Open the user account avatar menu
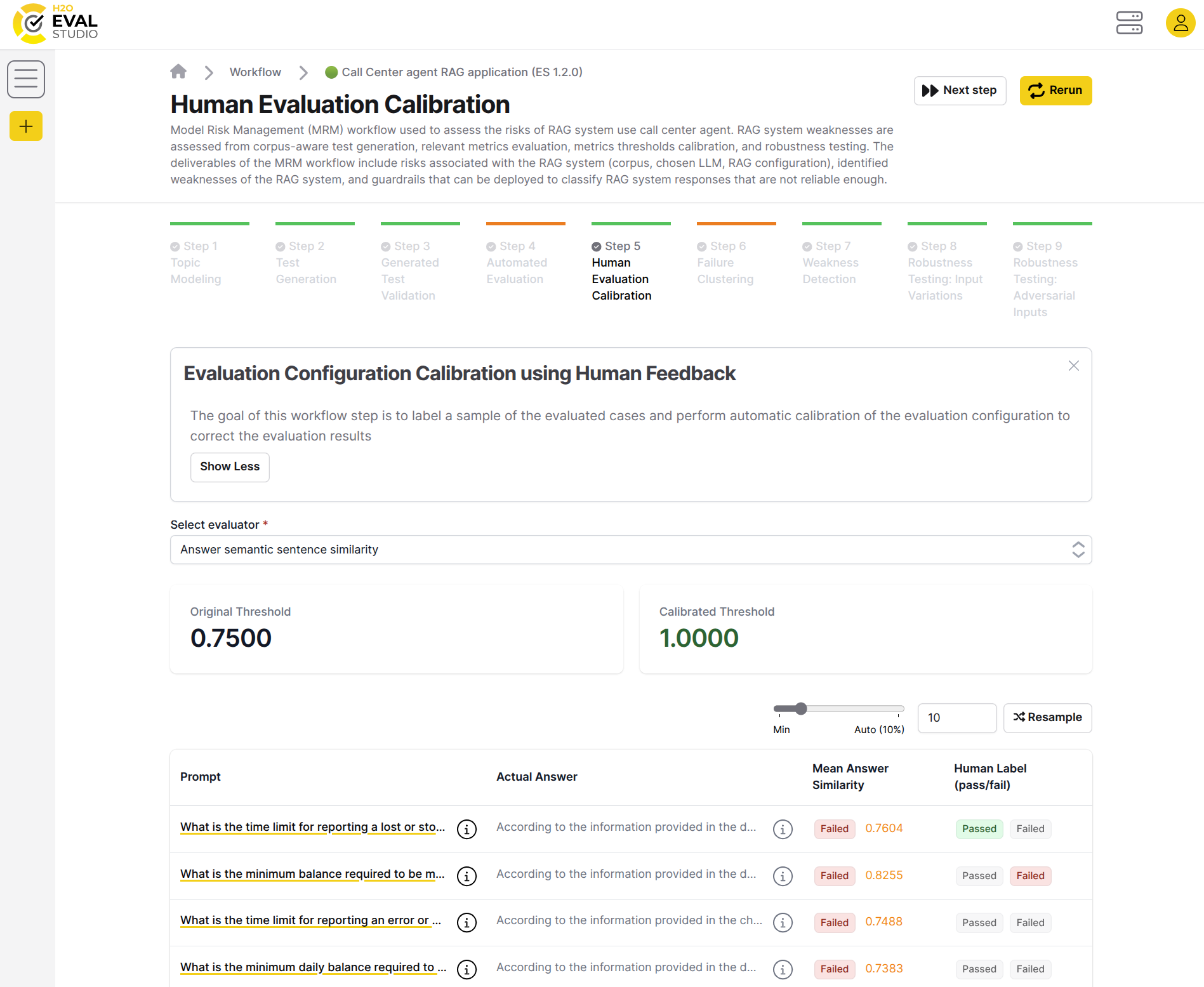 point(1180,23)
